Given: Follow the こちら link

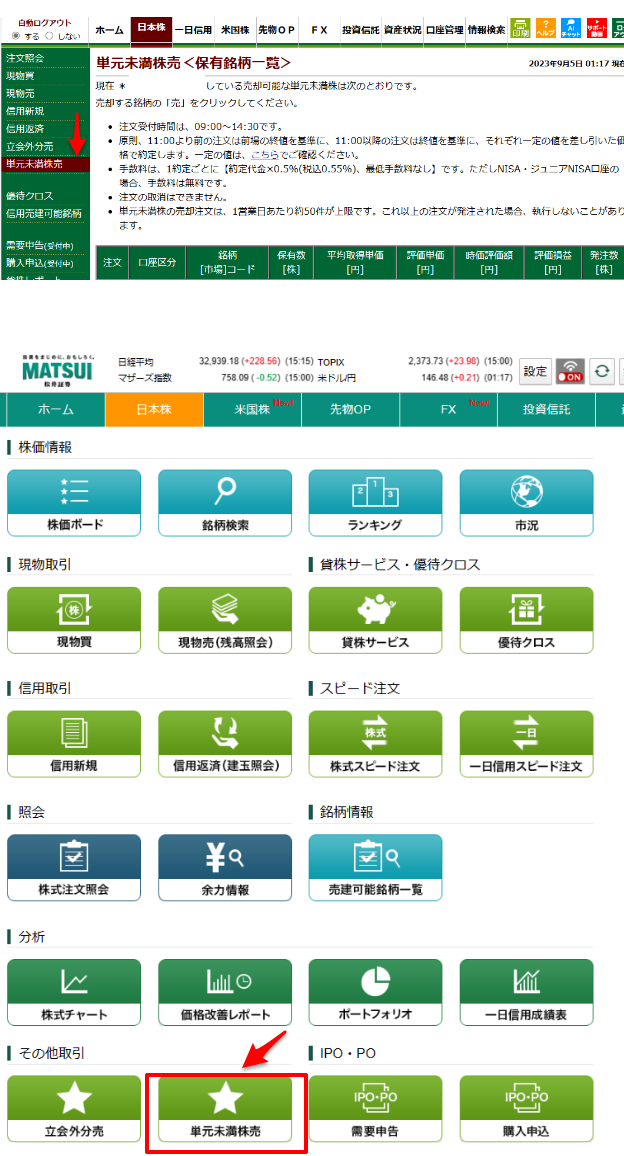Looking at the screenshot, I should 265,155.
